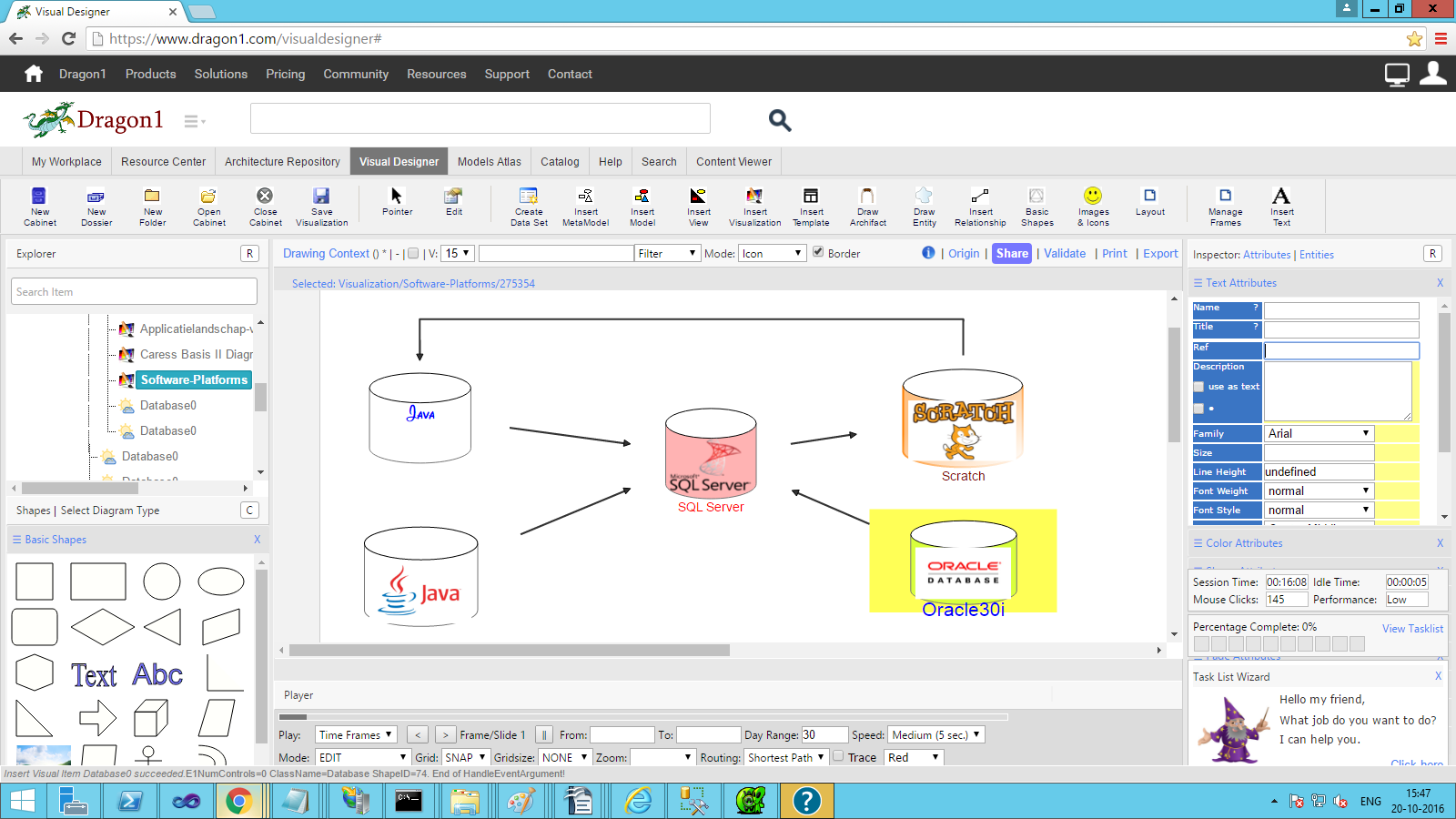Click the Origin link
The width and height of the screenshot is (1456, 819).
[x=964, y=253]
